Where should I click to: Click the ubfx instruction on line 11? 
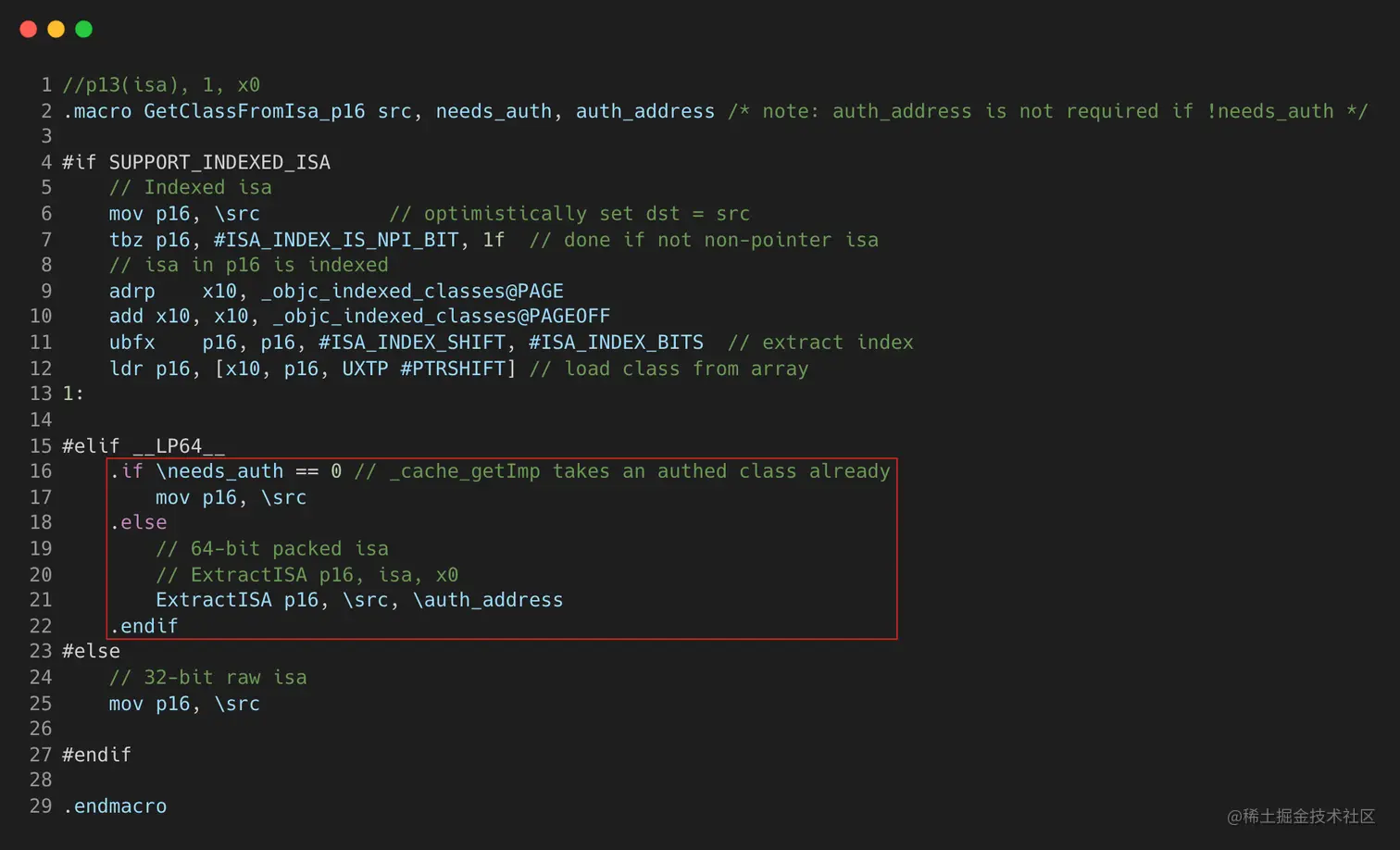tap(131, 343)
